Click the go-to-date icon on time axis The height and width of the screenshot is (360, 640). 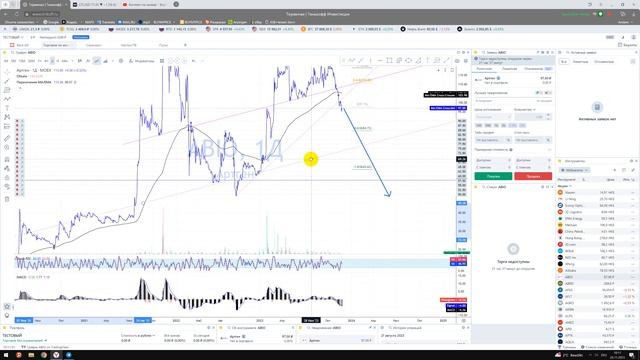click(x=464, y=321)
